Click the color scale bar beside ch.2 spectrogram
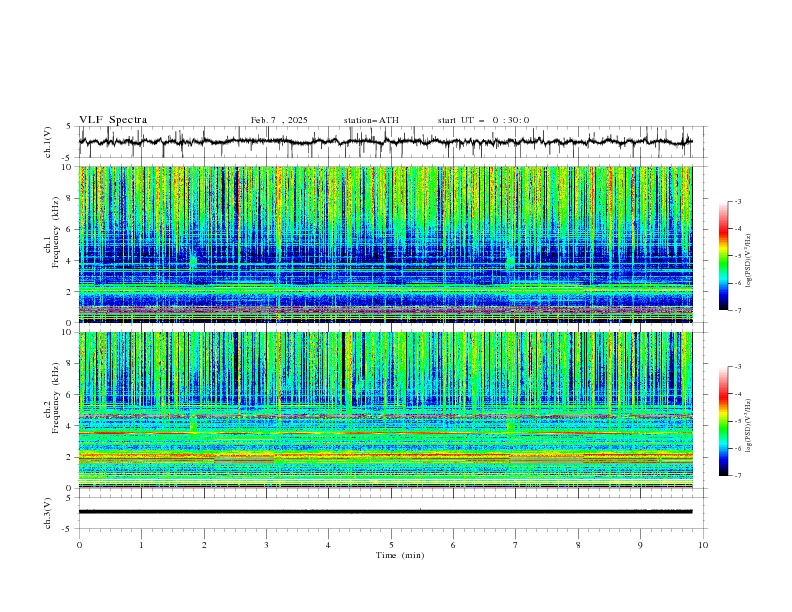This screenshot has width=792, height=612. (x=723, y=421)
